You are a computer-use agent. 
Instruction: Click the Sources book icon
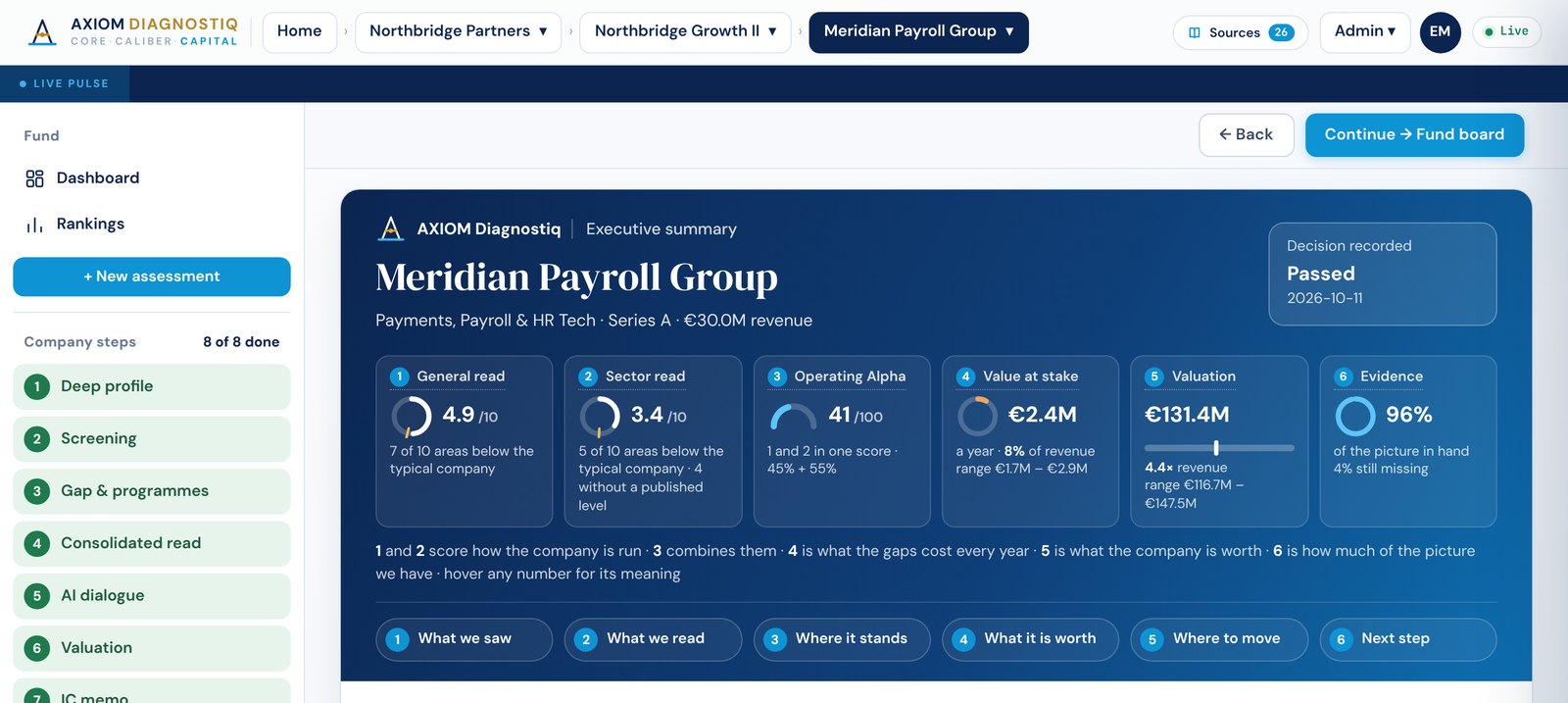pos(1195,32)
